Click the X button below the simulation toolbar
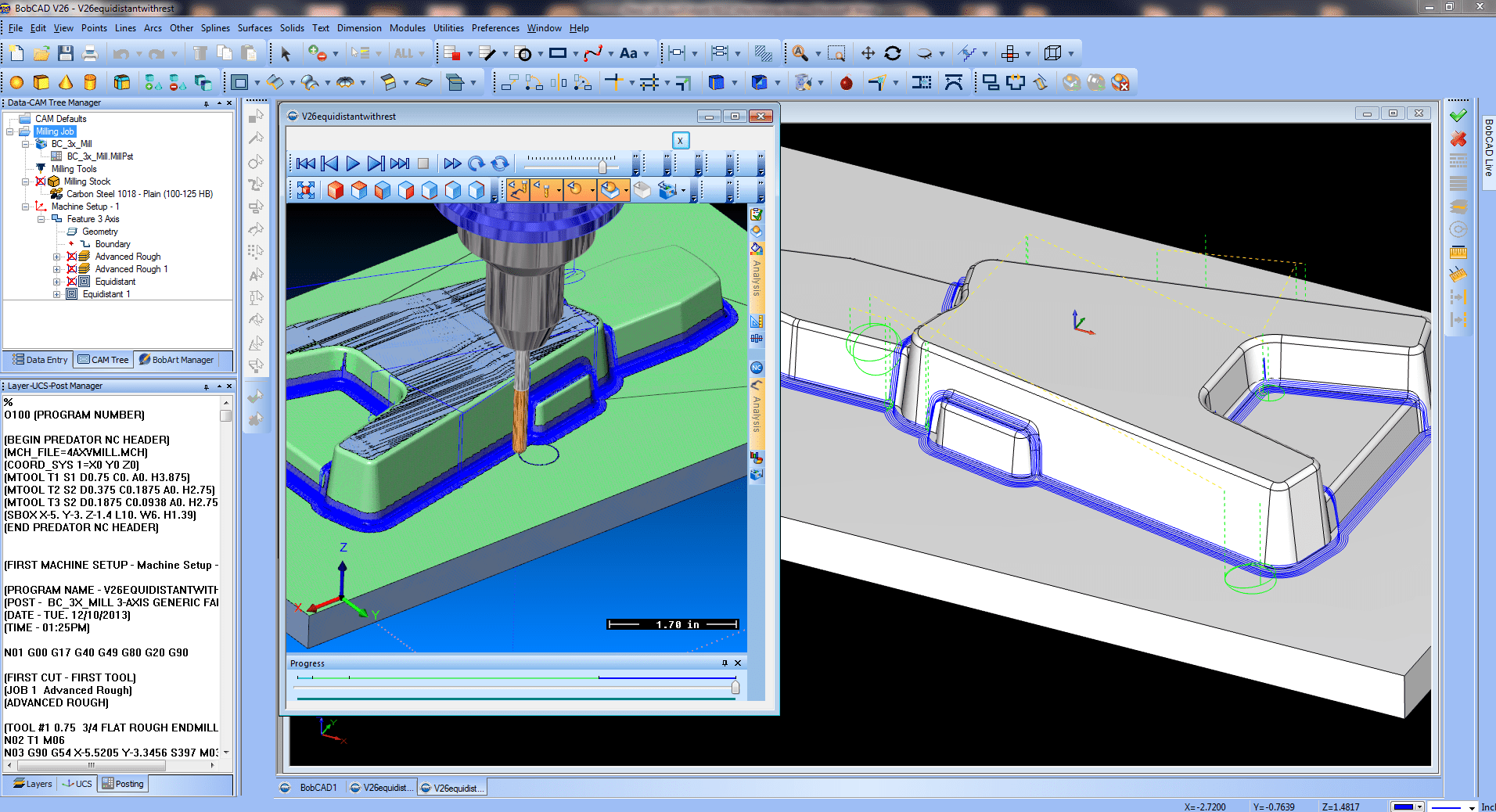The height and width of the screenshot is (812, 1496). (680, 140)
